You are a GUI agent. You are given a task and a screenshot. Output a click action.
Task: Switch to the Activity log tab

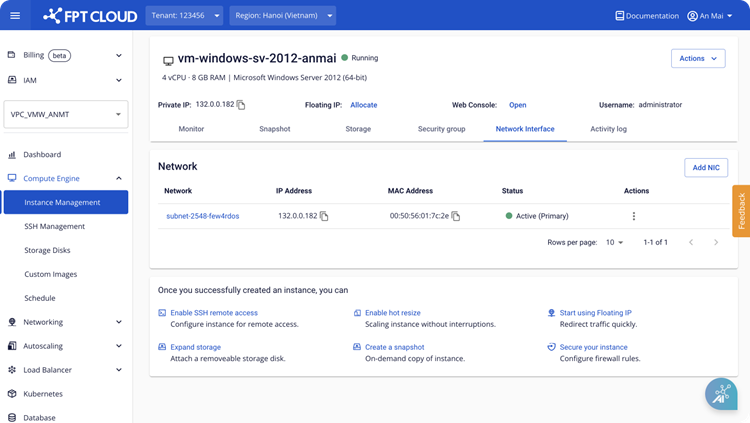(608, 129)
